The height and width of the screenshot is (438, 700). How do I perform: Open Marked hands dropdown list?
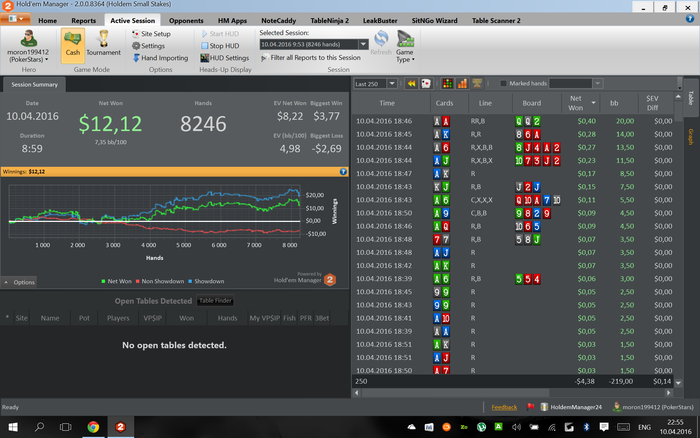[x=597, y=83]
